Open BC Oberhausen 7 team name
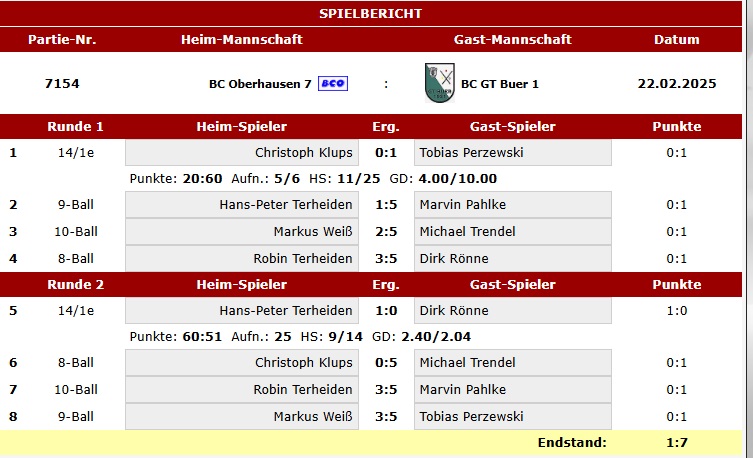753x458 pixels. [x=260, y=84]
